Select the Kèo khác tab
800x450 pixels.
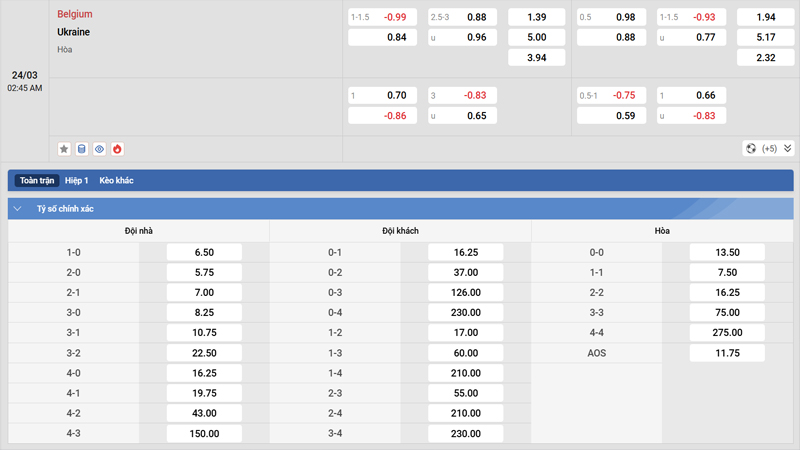coord(116,181)
